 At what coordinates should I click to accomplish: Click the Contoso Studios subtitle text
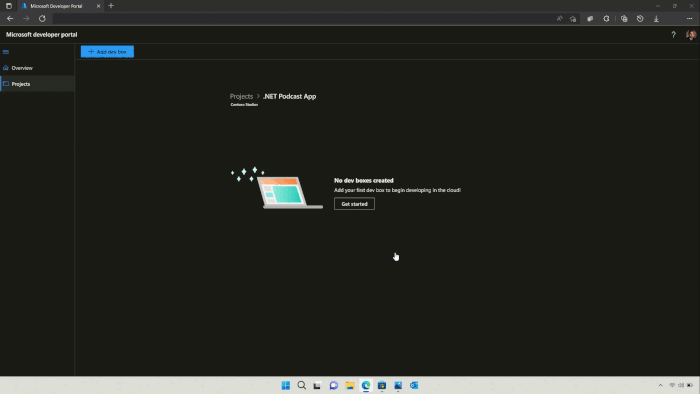[x=244, y=104]
